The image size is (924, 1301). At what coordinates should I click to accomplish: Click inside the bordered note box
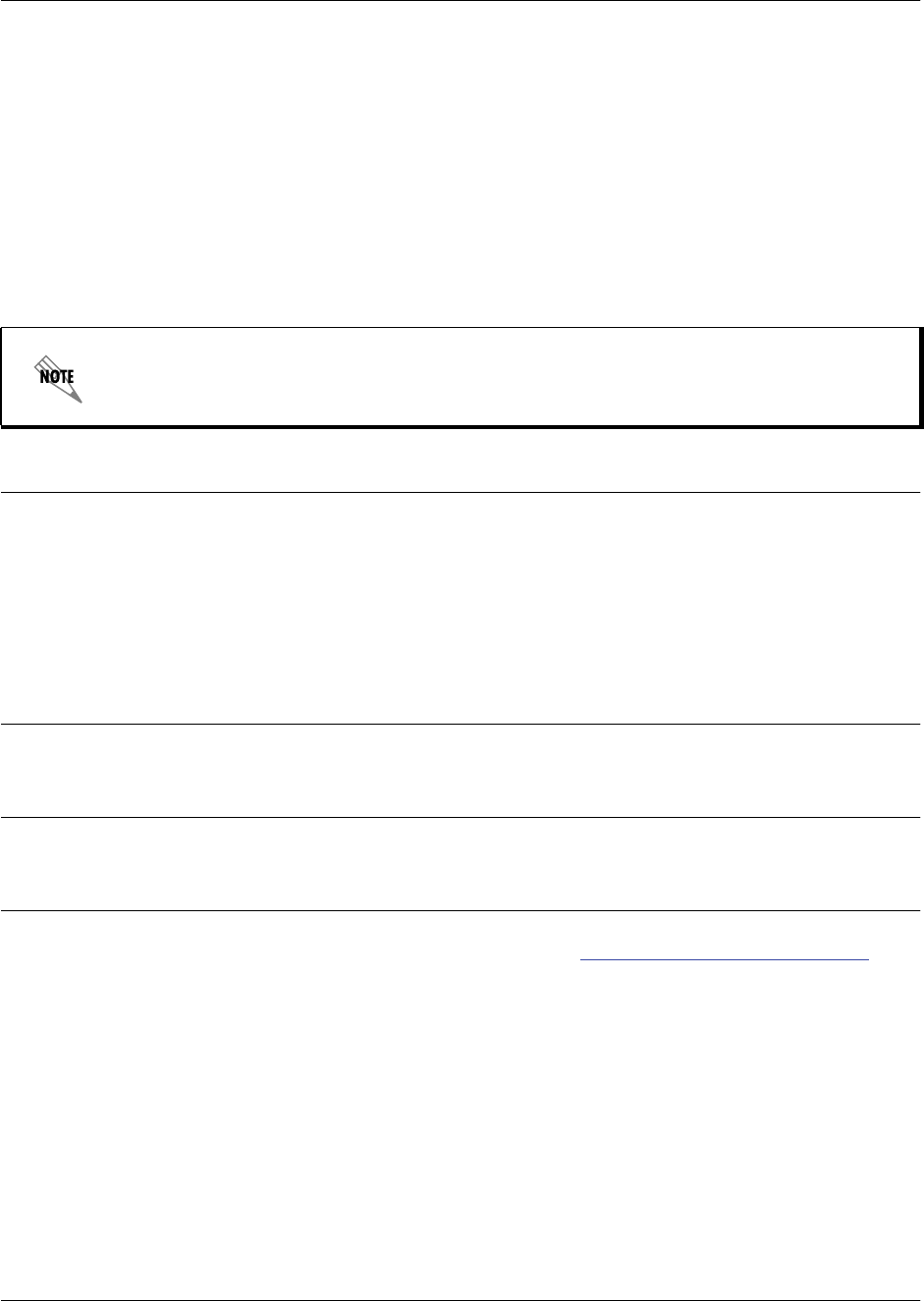491,377
